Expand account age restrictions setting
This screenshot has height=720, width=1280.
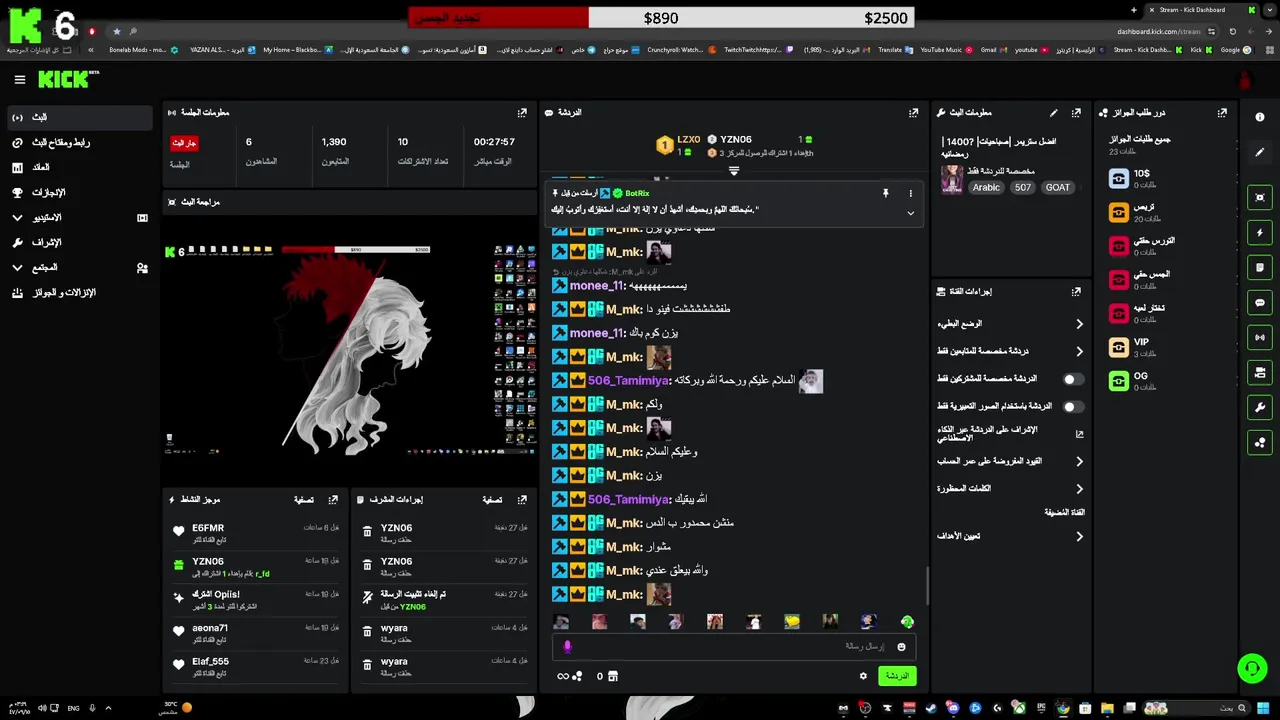click(x=1010, y=461)
